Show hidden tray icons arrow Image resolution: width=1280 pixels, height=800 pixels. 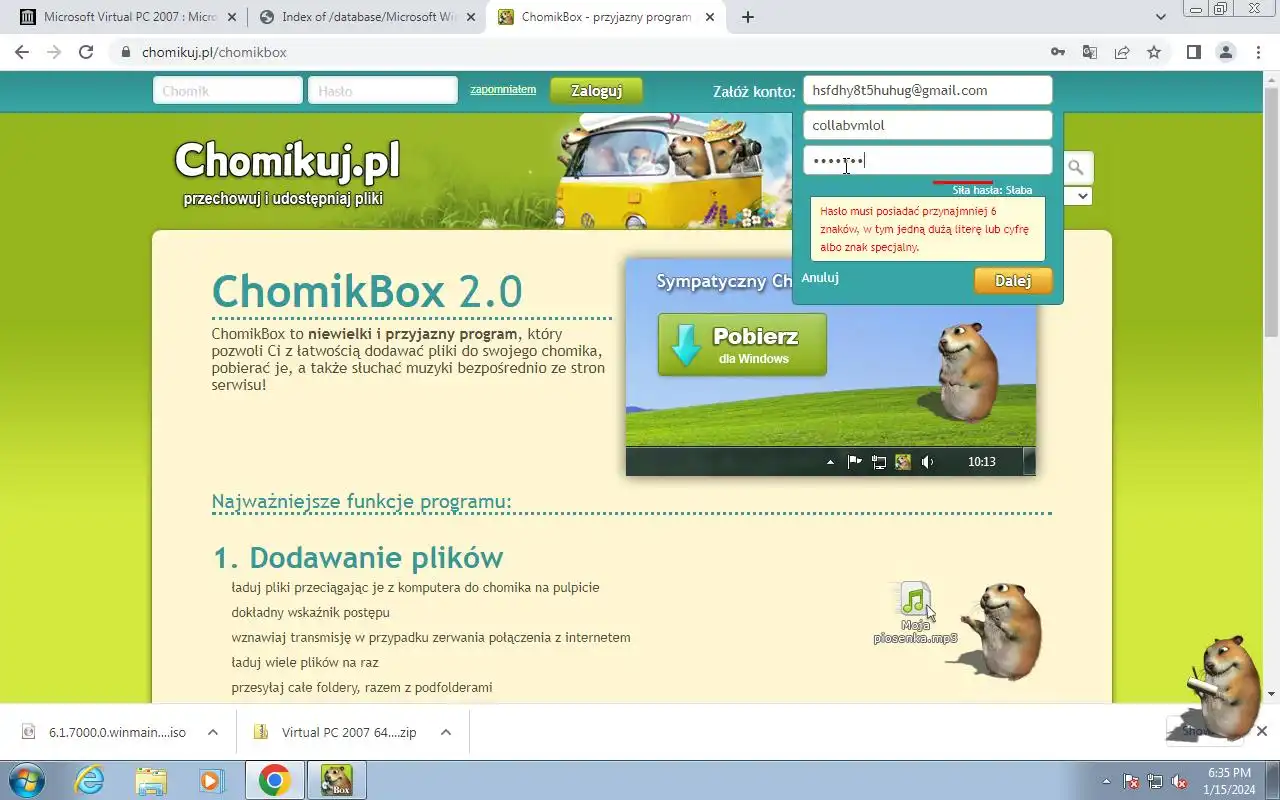(x=1106, y=781)
